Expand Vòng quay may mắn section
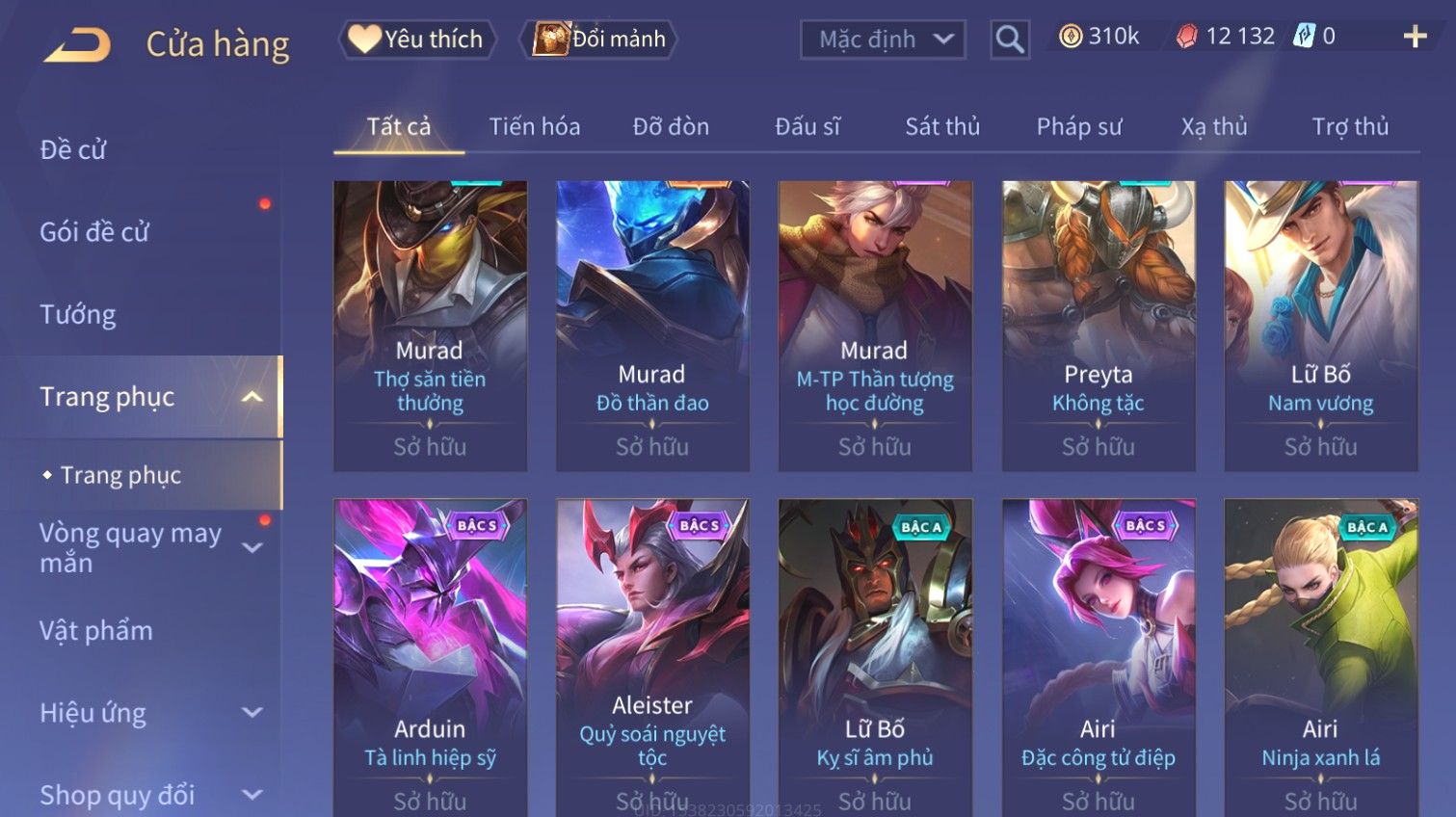 [x=251, y=547]
